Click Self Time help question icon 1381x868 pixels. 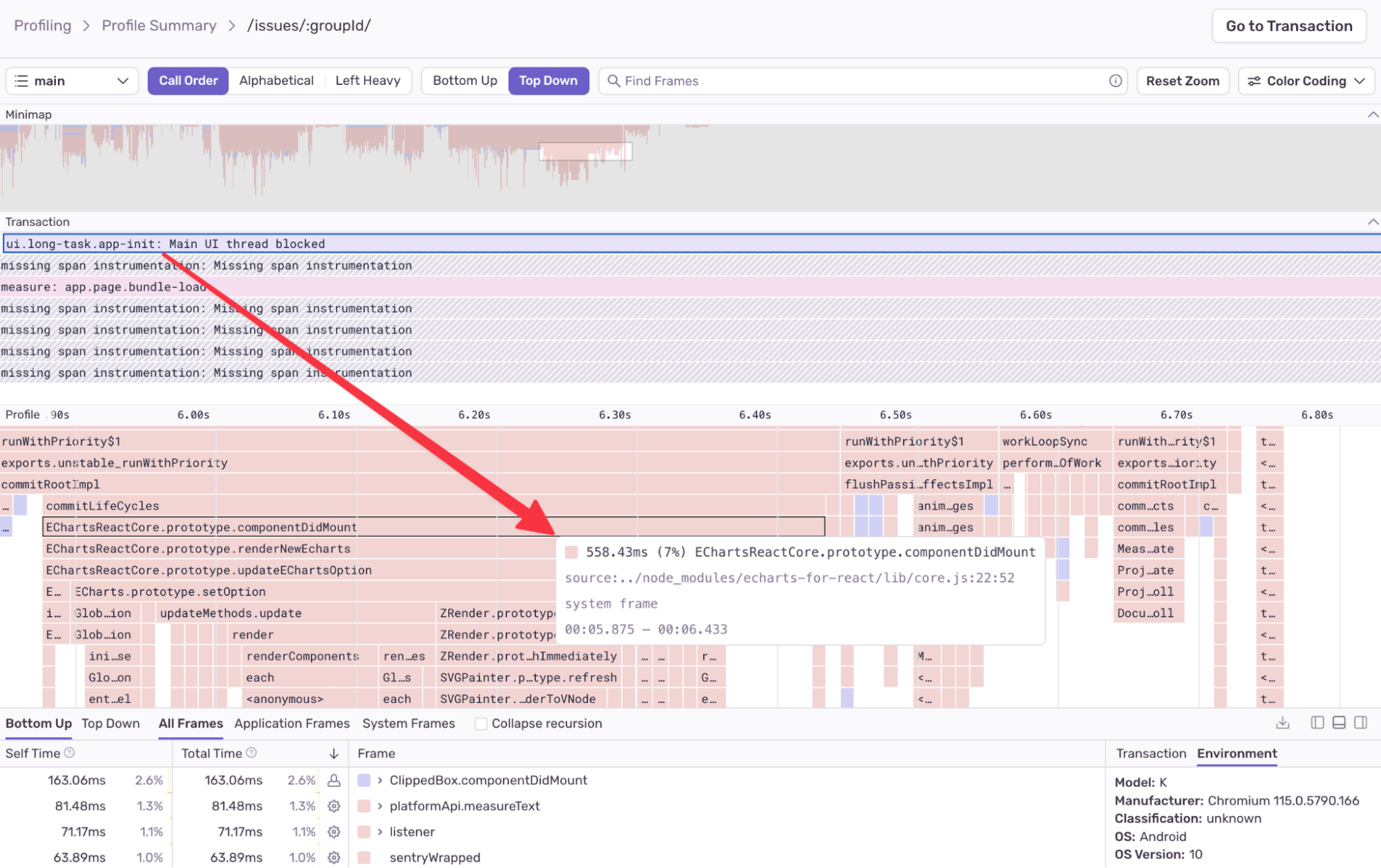(x=69, y=753)
